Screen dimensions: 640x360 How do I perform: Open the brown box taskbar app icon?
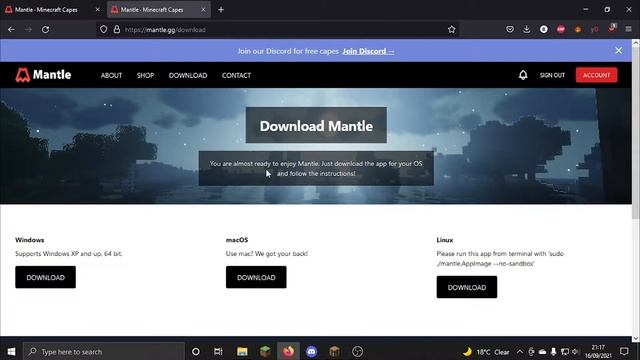(334, 351)
